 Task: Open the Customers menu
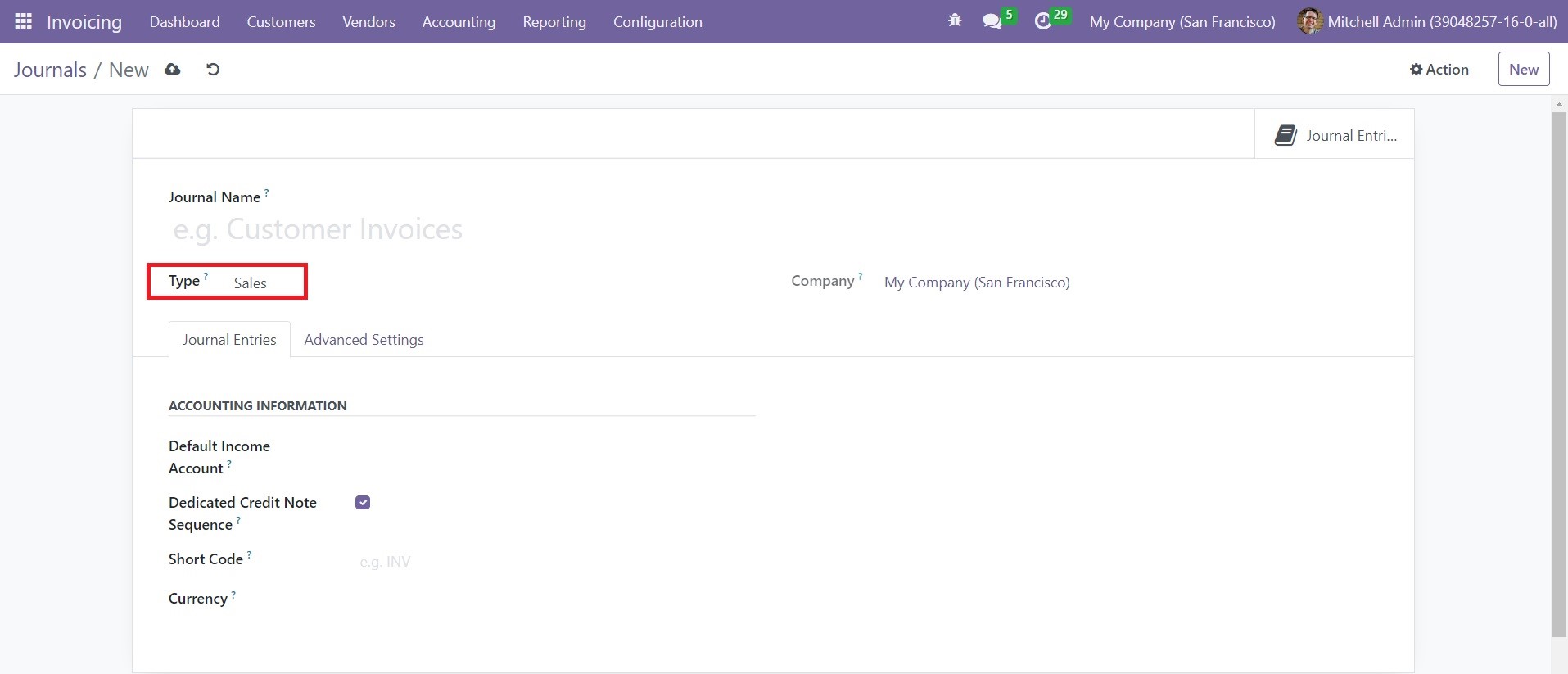point(281,21)
